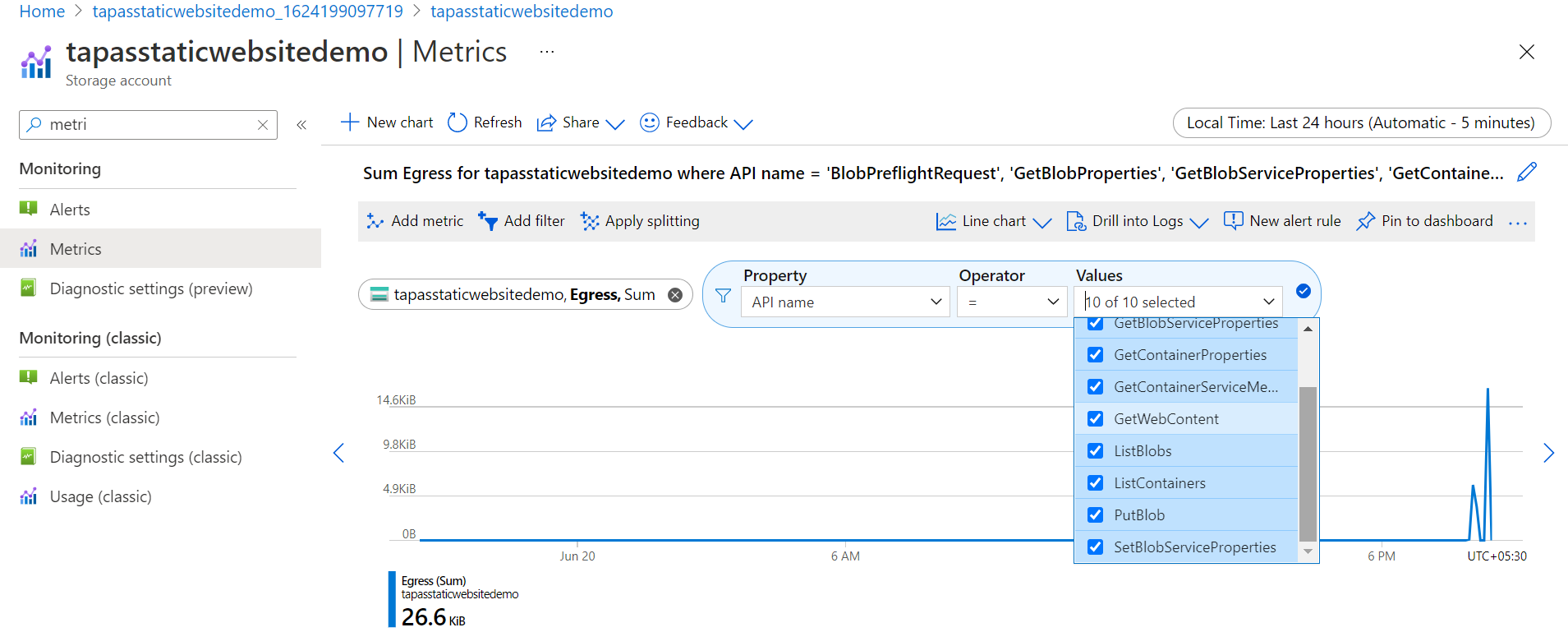
Task: Expand the Drill into Logs dropdown arrow
Action: 1199,223
